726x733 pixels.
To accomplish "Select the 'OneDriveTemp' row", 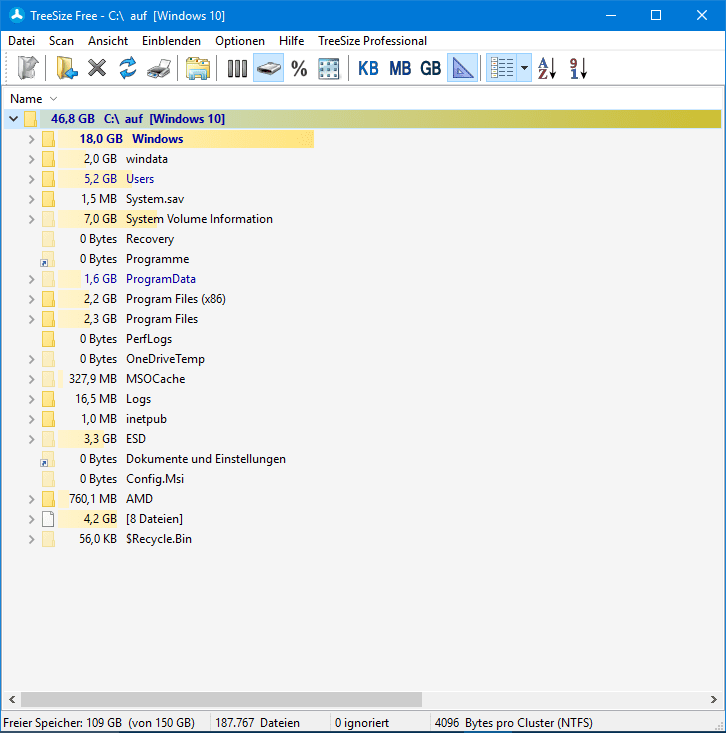I will 362,359.
